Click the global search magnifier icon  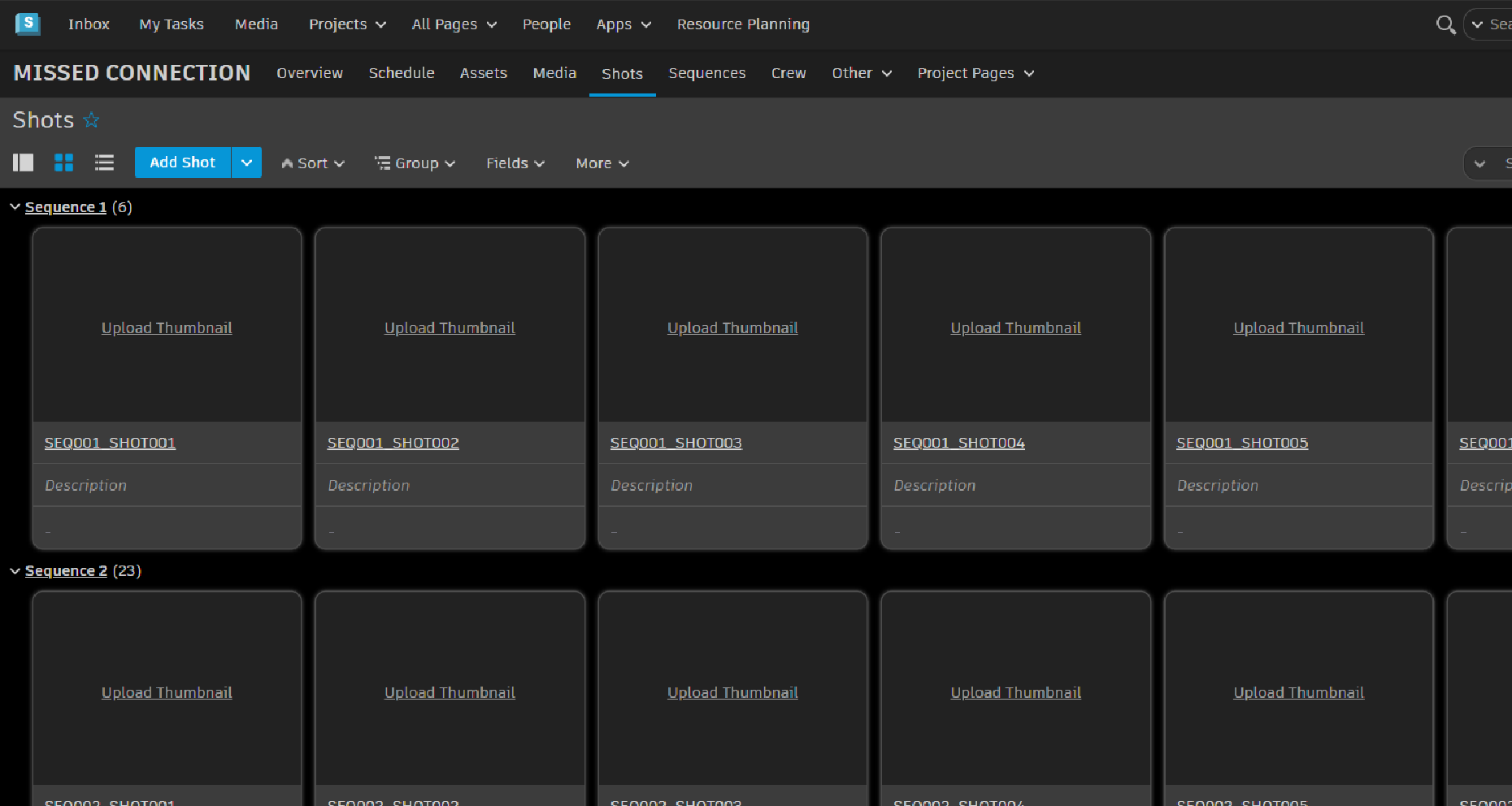point(1445,24)
